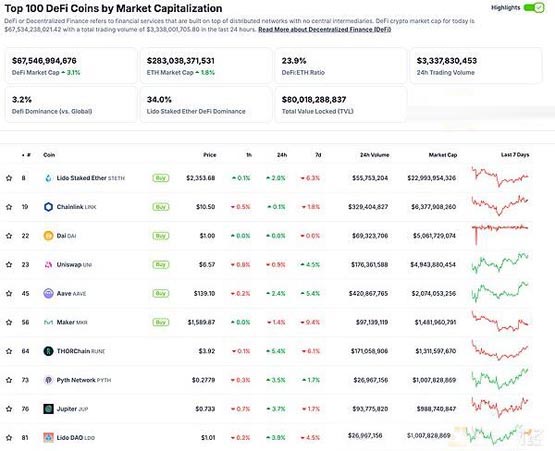Open the Maker coin name link
This screenshot has height=451, width=555.
point(72,322)
